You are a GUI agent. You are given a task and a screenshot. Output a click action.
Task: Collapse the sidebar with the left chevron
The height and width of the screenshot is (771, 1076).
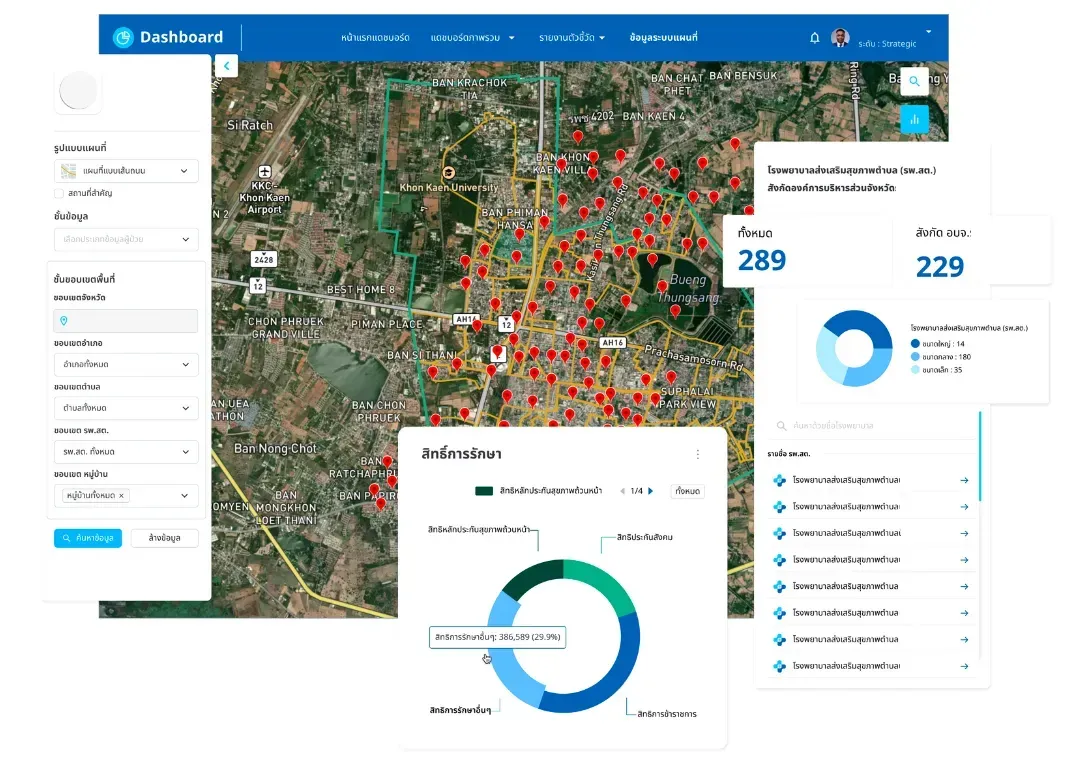pos(226,66)
